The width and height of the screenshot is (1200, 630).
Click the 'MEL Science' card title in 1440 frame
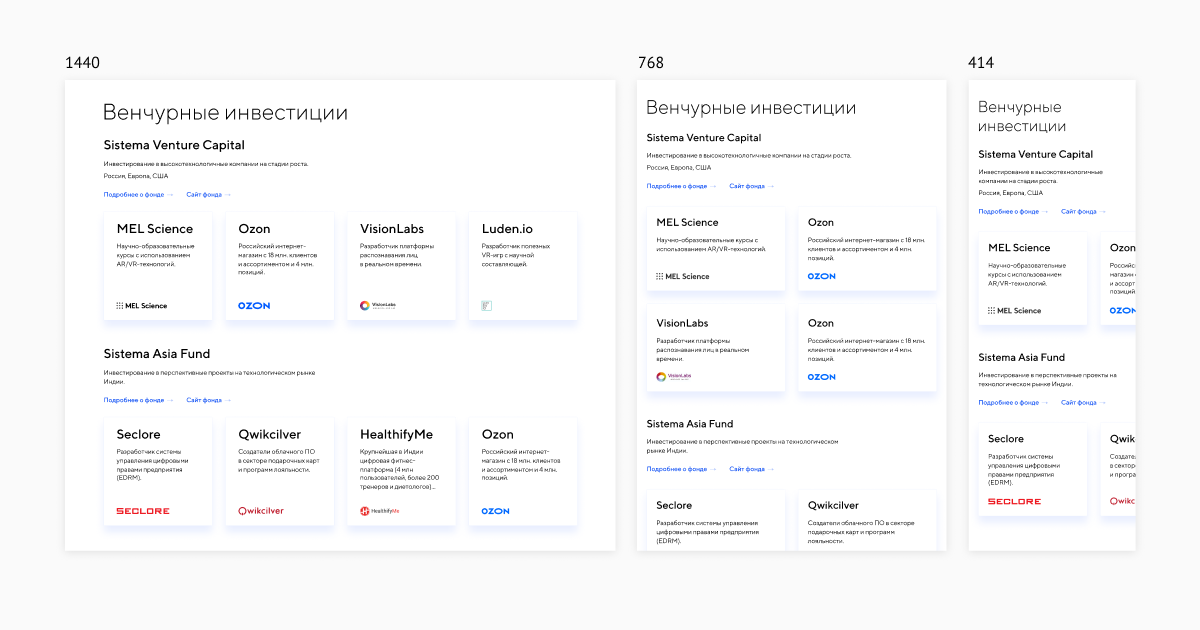point(155,229)
